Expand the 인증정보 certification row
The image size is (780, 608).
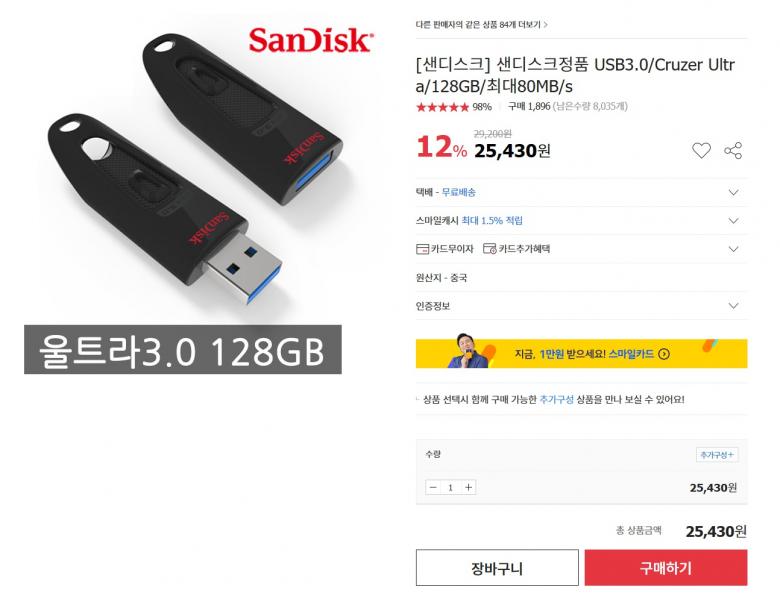(x=581, y=305)
